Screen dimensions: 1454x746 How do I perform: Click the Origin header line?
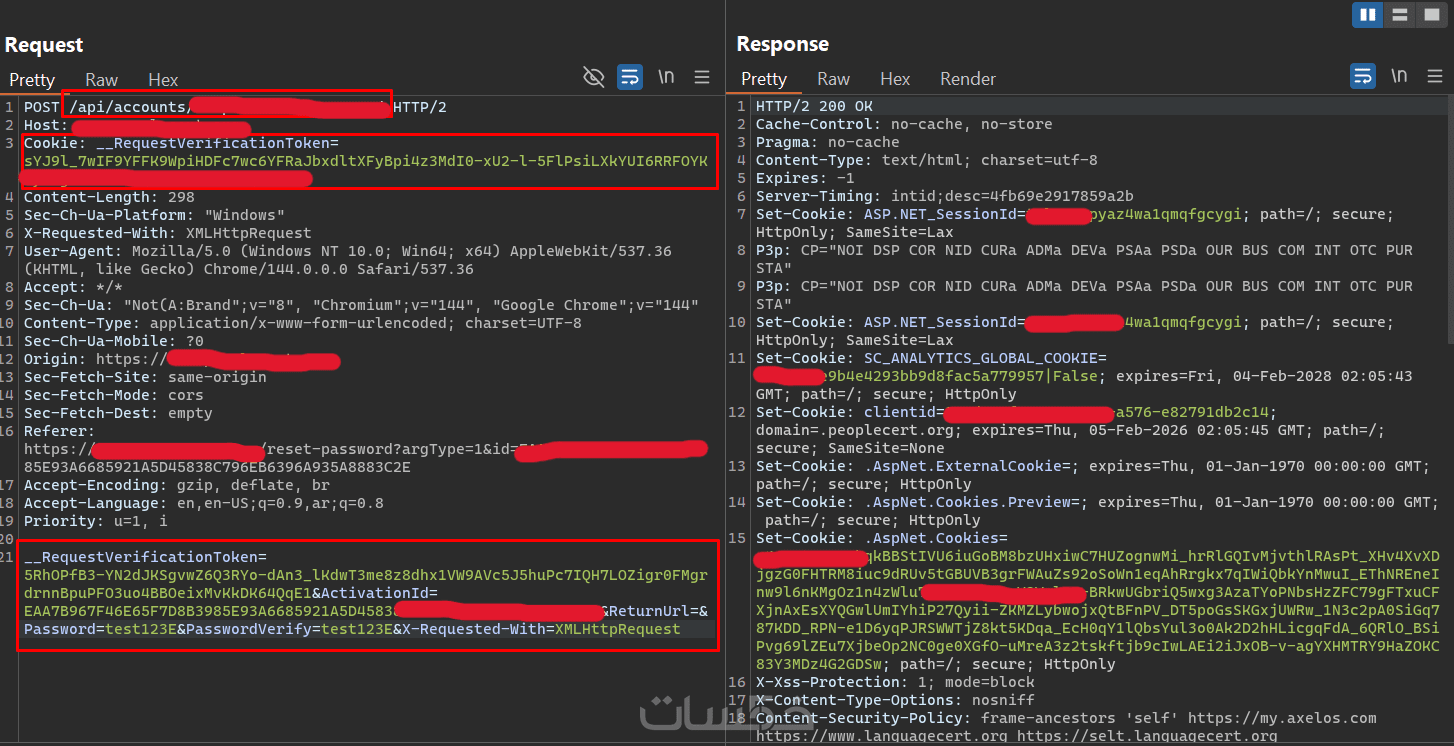click(182, 359)
